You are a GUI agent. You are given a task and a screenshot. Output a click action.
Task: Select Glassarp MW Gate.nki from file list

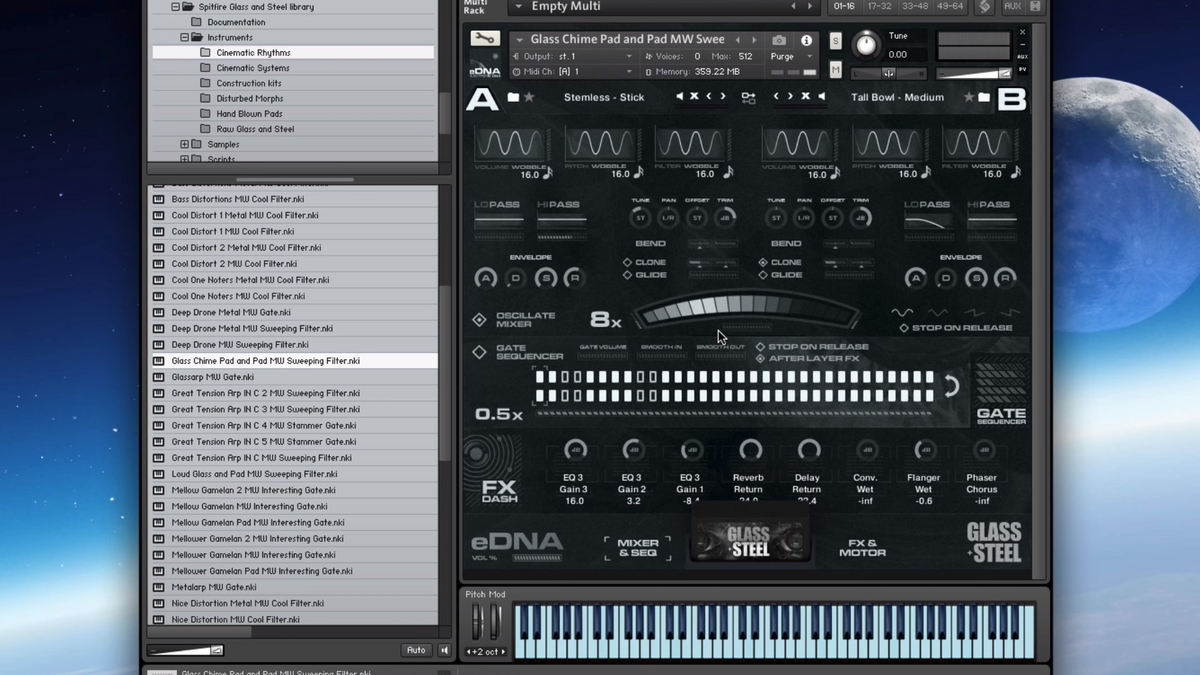coord(212,377)
